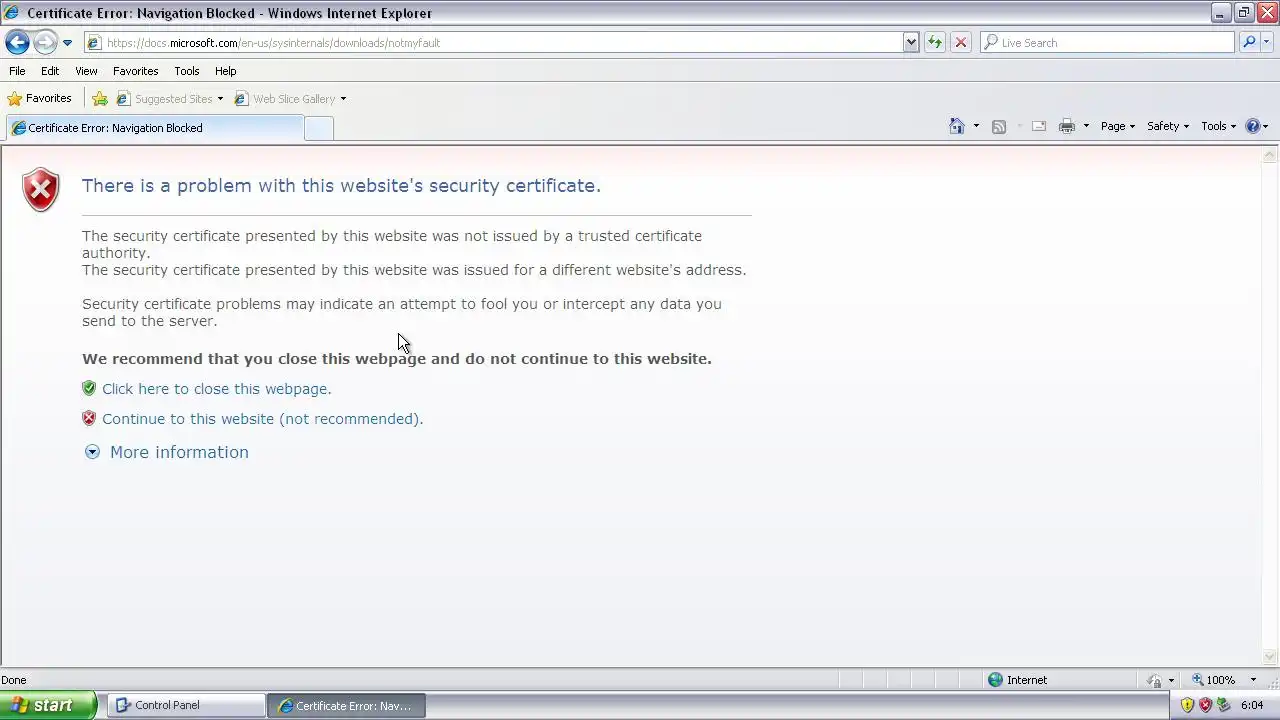Viewport: 1280px width, 720px height.
Task: Click the Live Search box
Action: click(1108, 43)
